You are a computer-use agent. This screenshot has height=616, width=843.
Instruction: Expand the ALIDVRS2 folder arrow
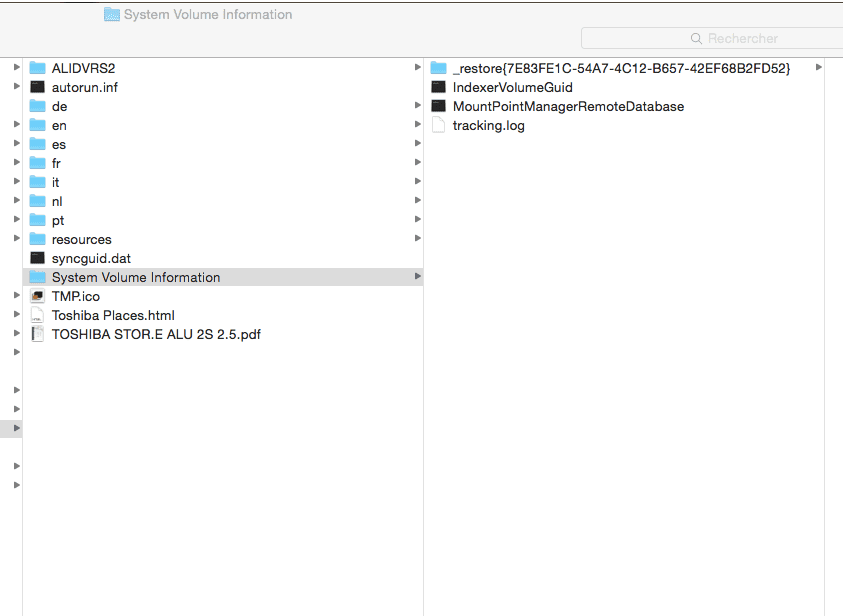click(418, 67)
